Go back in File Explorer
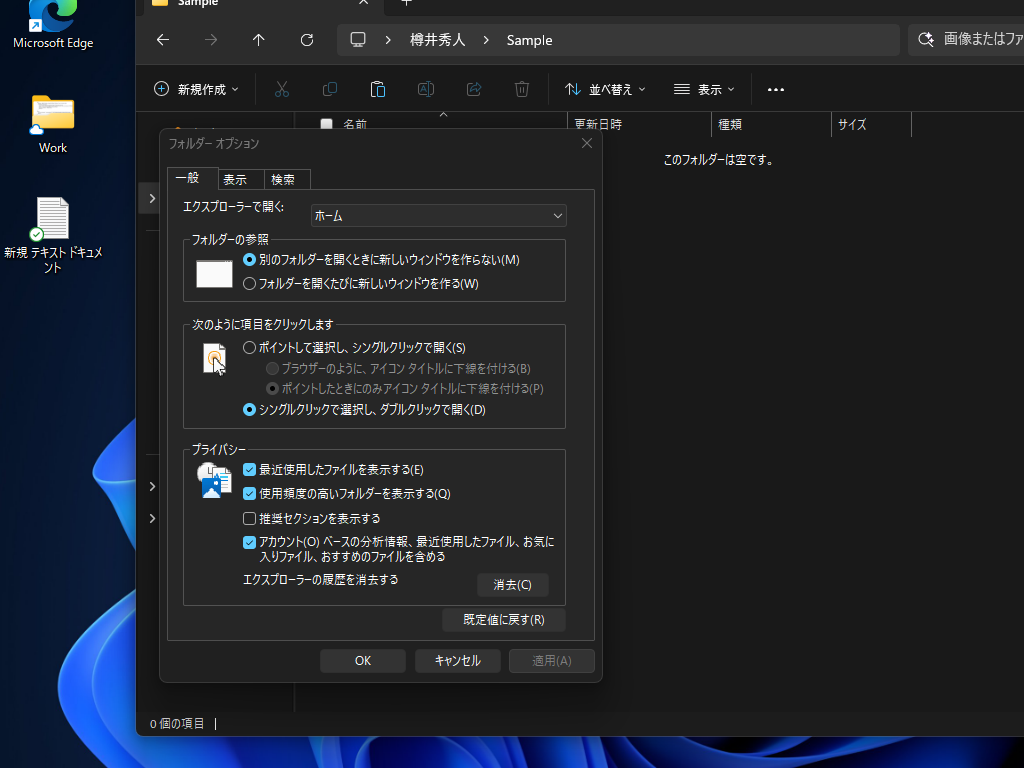 (x=163, y=40)
